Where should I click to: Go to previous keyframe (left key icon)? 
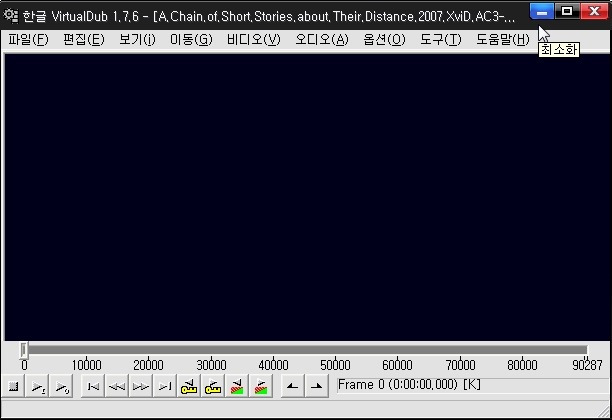tap(189, 386)
